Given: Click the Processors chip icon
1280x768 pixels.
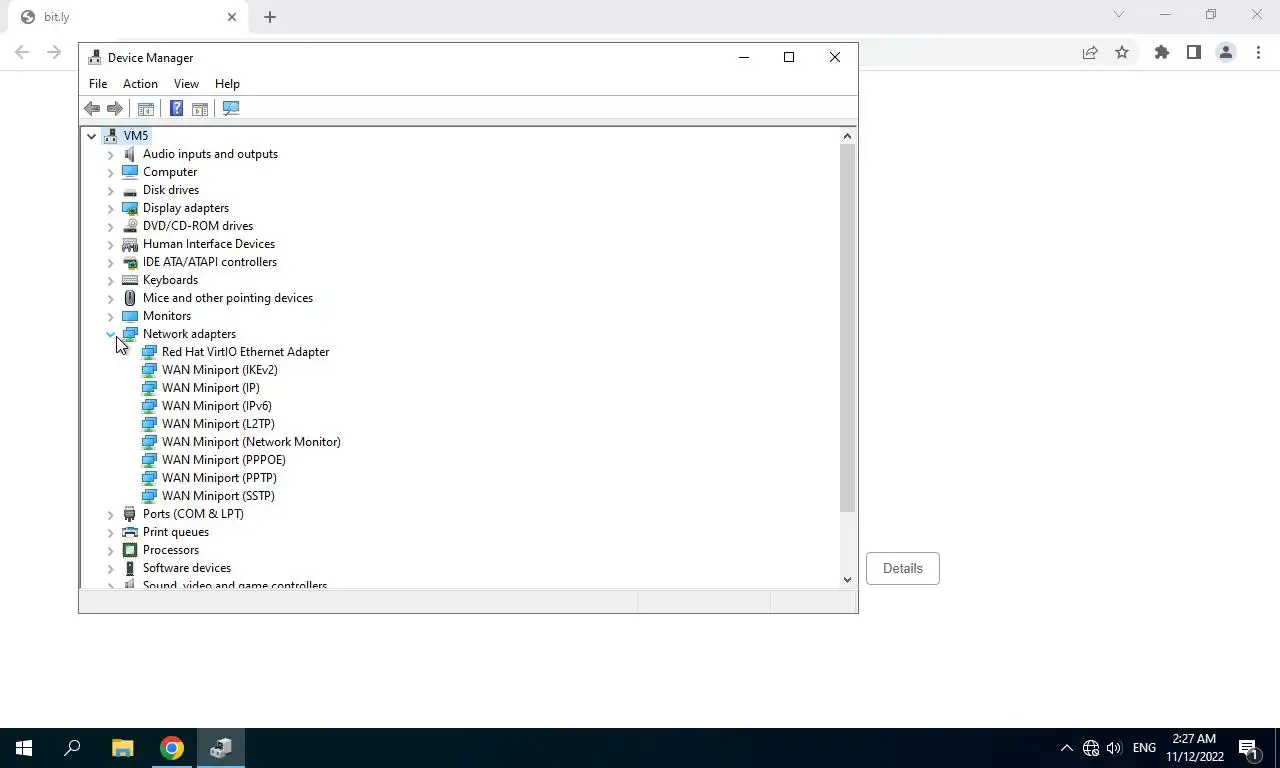Looking at the screenshot, I should point(129,550).
